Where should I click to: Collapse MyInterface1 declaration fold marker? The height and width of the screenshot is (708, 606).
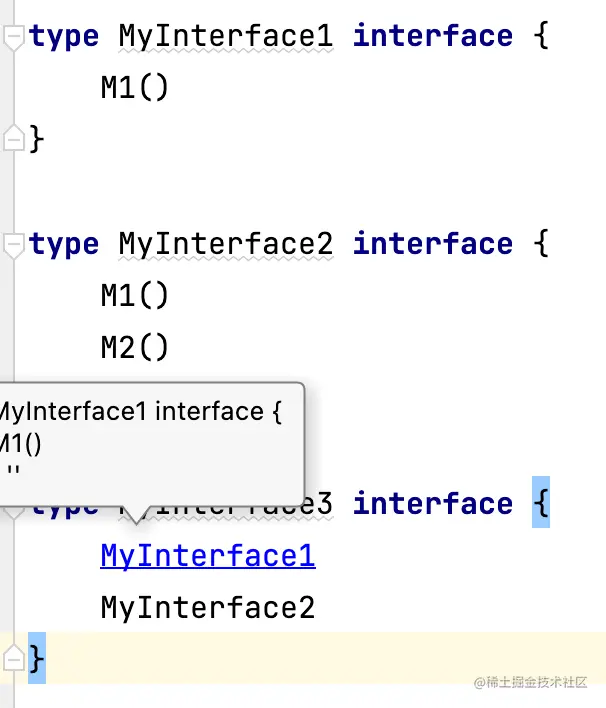coord(13,37)
